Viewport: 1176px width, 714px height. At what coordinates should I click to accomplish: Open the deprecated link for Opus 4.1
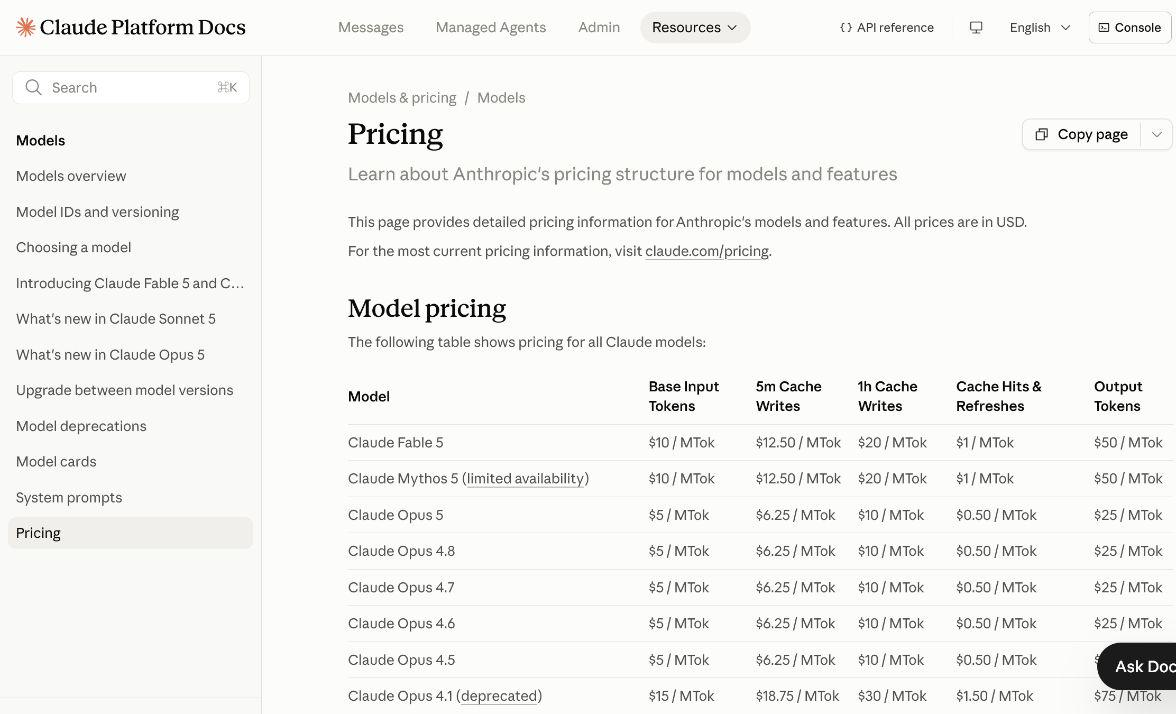click(499, 696)
